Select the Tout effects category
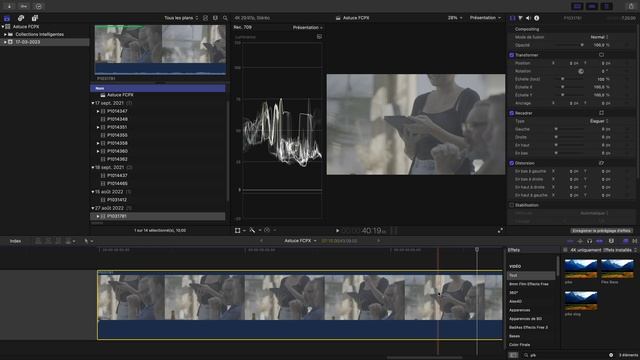640x360 pixels. pos(531,276)
